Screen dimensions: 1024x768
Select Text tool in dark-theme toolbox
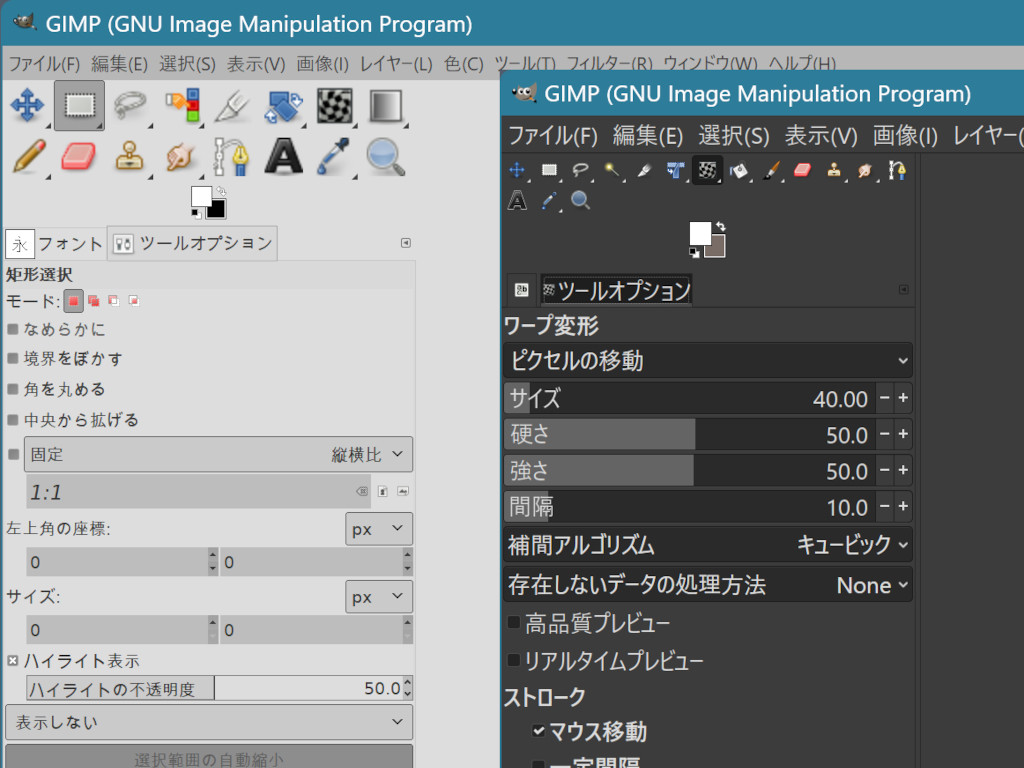[x=517, y=200]
